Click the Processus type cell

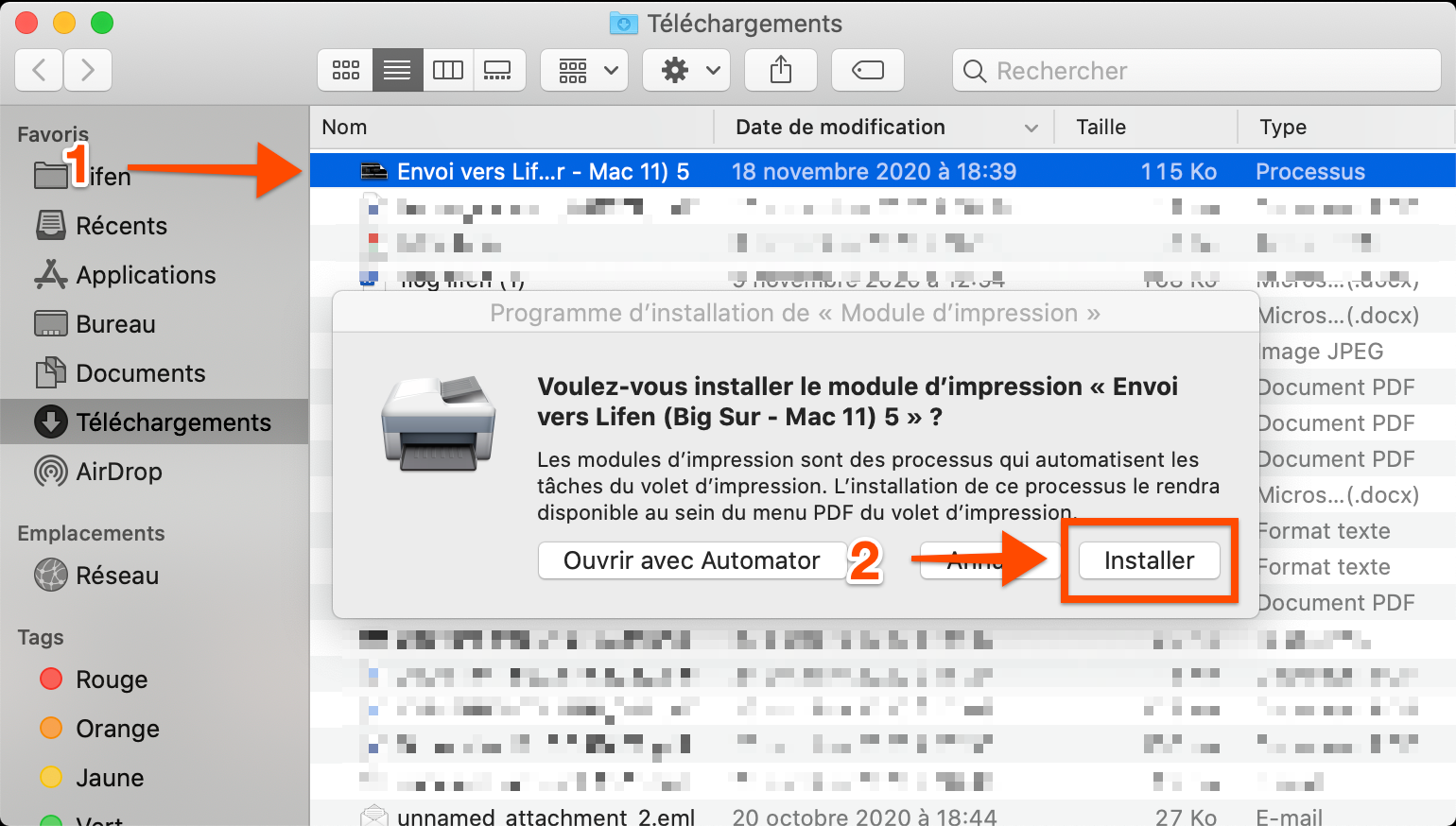(x=1310, y=171)
